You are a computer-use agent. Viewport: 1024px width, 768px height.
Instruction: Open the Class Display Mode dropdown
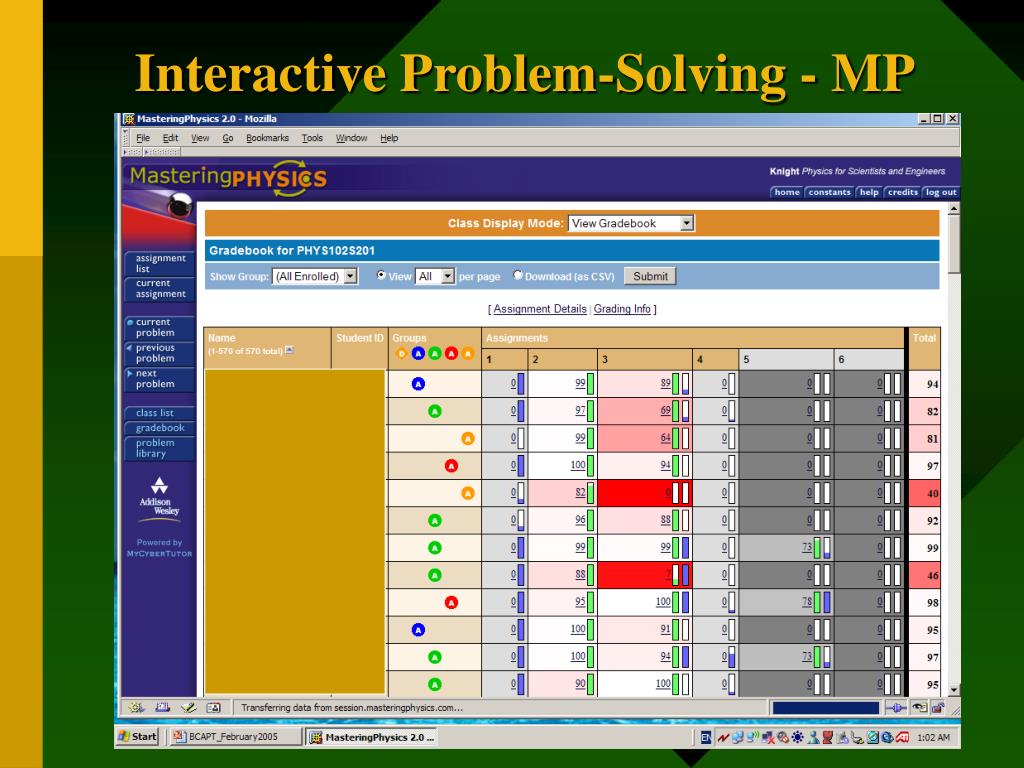pos(631,223)
